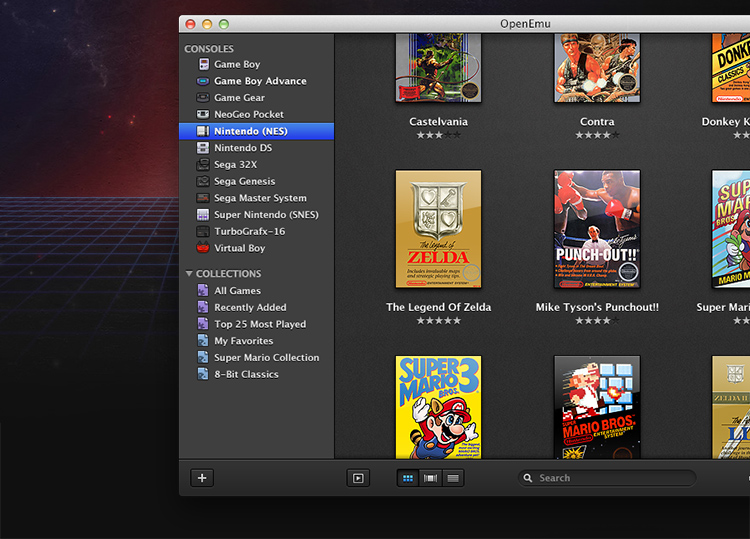Screen dimensions: 750x539
Task: Click the Virtual Boy console icon
Action: 203,248
